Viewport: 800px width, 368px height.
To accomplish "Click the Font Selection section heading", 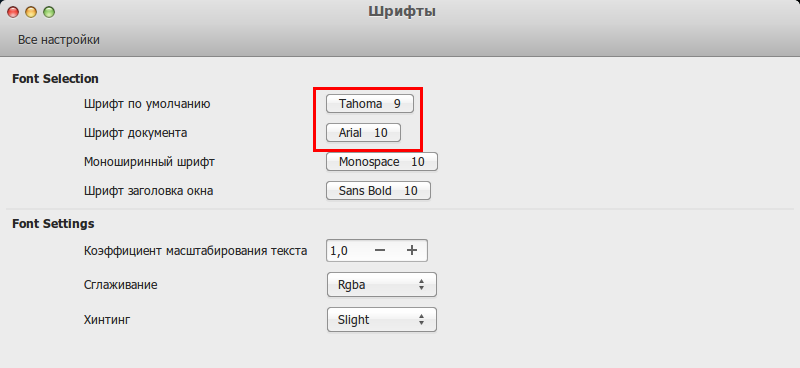I will click(x=55, y=79).
